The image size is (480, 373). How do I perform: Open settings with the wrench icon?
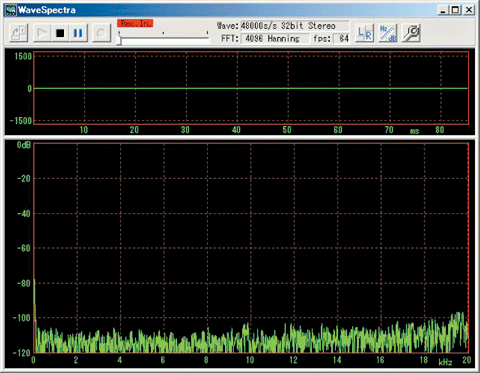(x=411, y=33)
